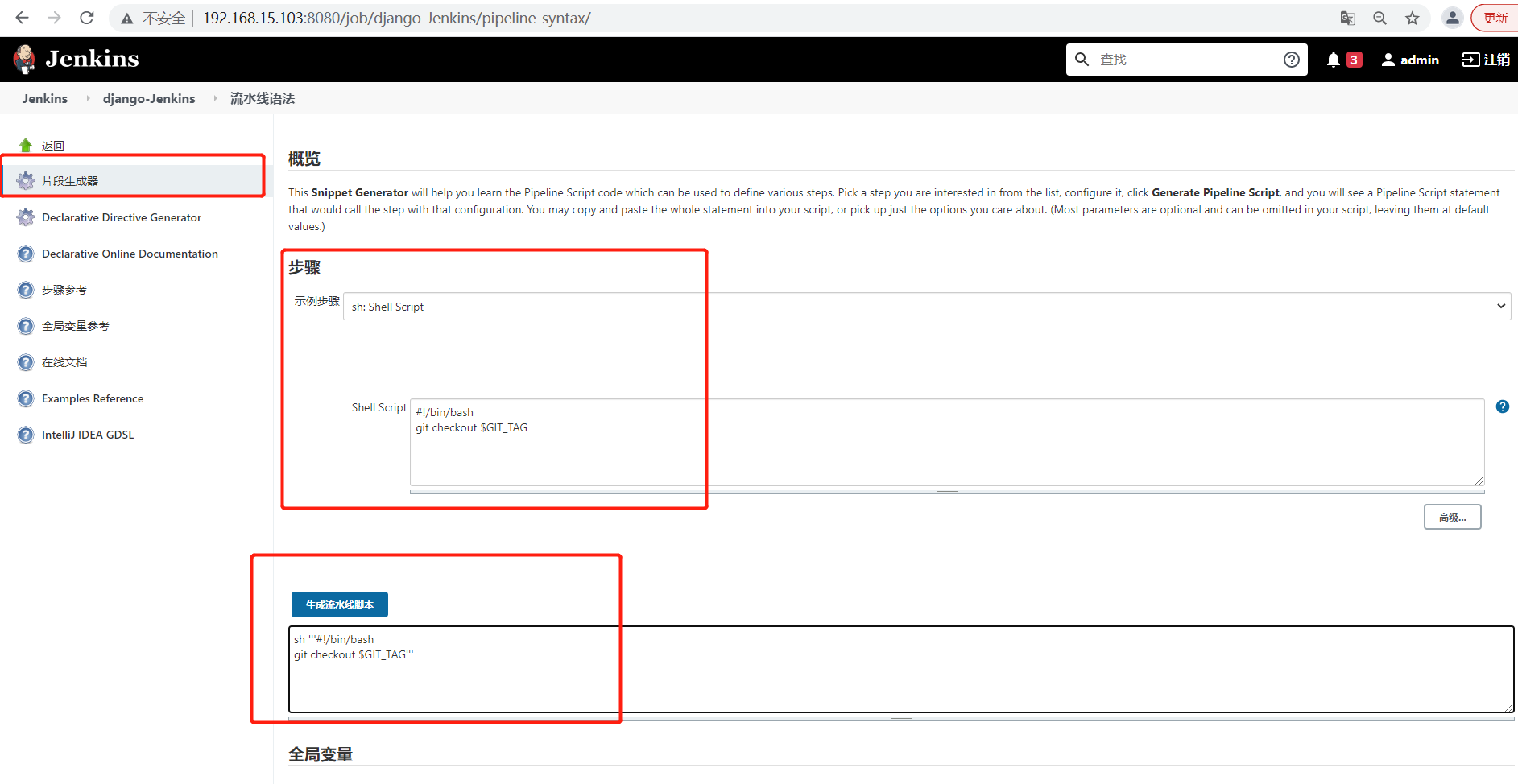
Task: Click the Jenkins title text in header
Action: click(92, 59)
